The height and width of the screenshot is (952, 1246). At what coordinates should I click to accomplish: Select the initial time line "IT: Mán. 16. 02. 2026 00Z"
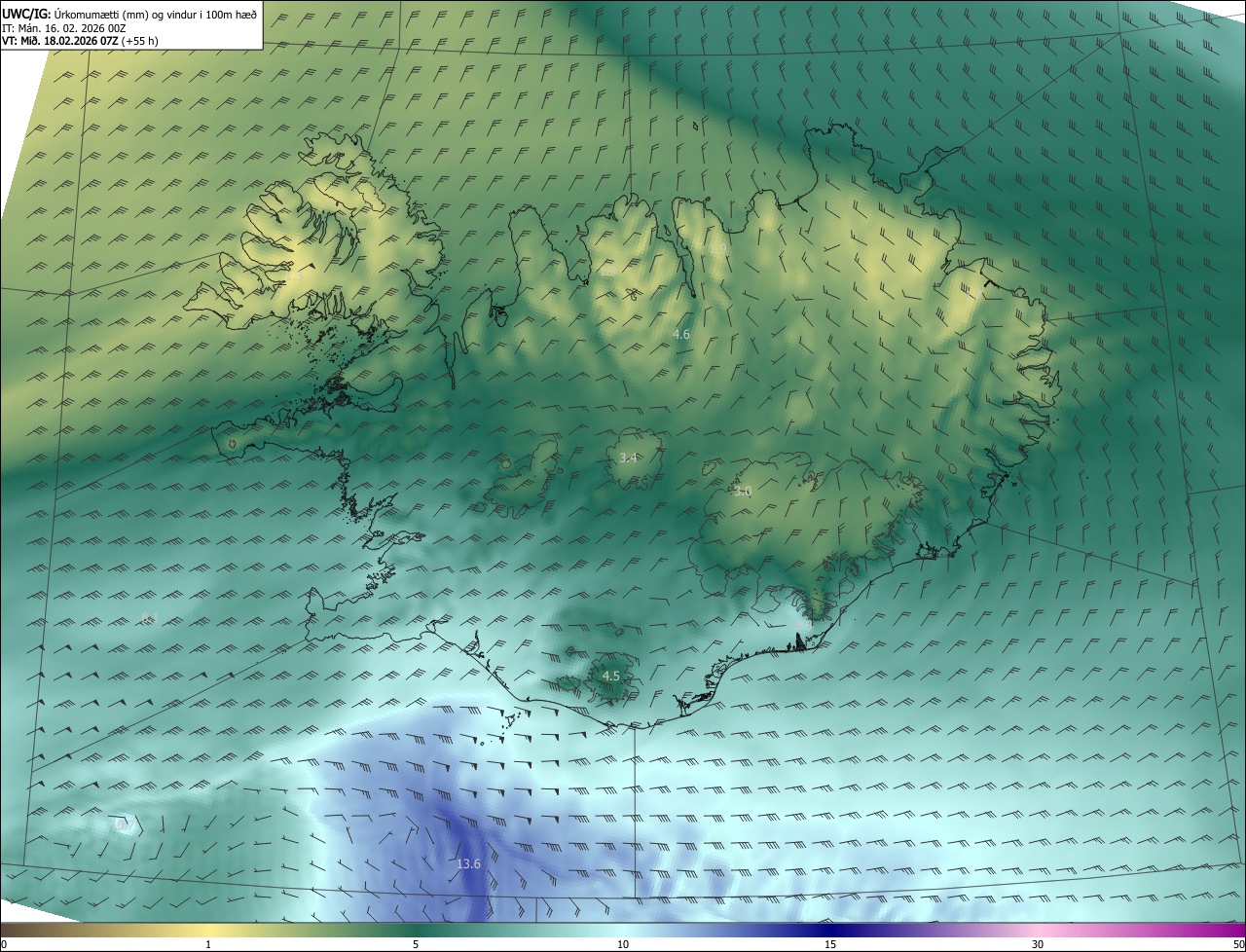(62, 28)
